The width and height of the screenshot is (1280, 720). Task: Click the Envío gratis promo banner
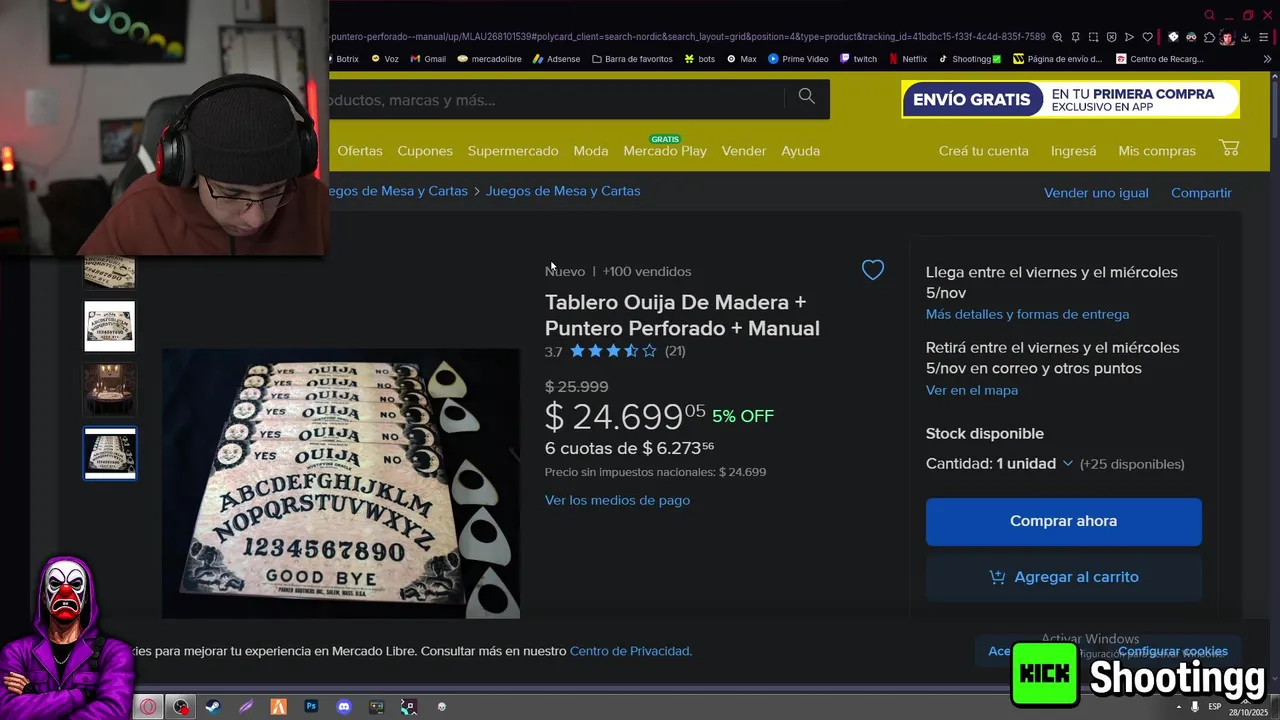click(1070, 99)
